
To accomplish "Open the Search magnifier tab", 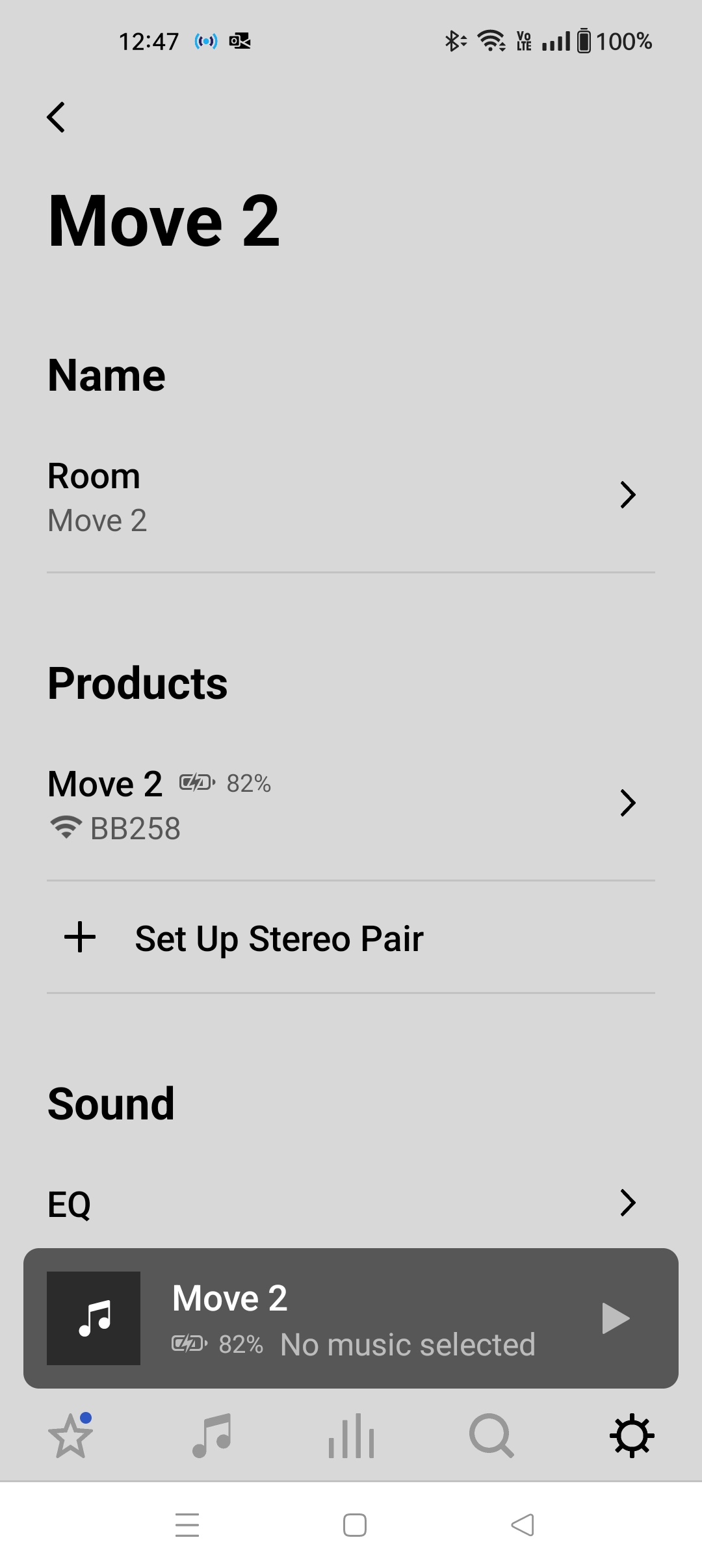I will tap(491, 1435).
